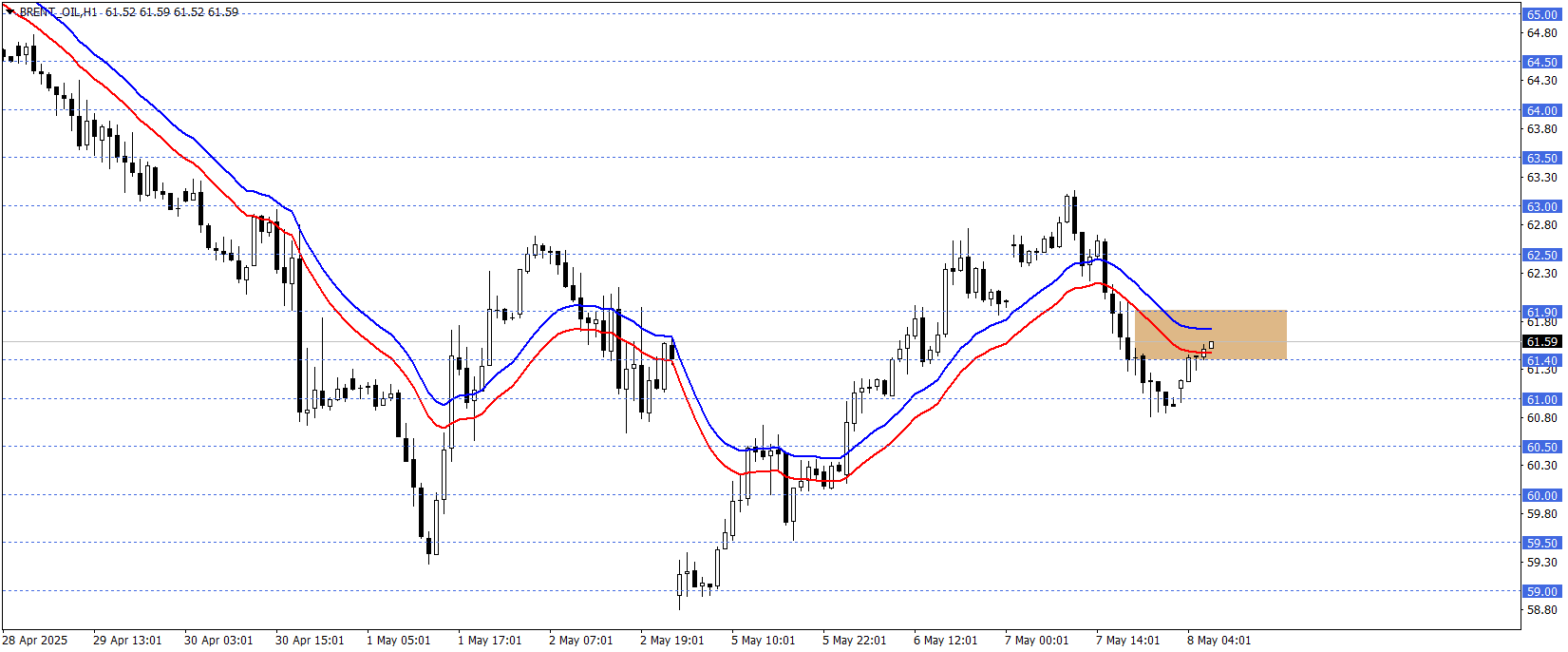This screenshot has height=652, width=1568.
Task: Click the 63.30 price scale value
Action: click(1542, 177)
